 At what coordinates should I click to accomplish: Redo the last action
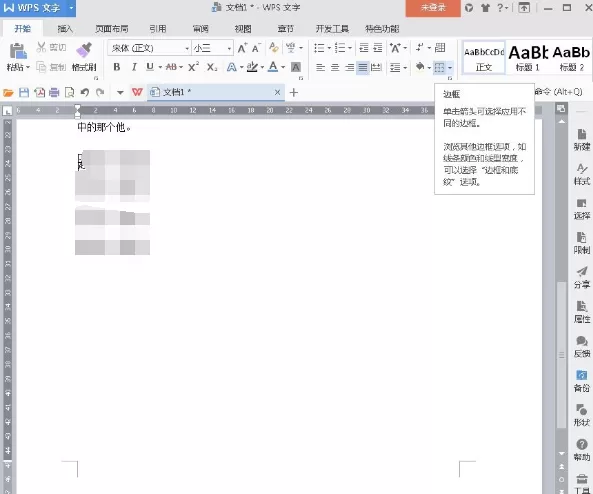coord(100,92)
